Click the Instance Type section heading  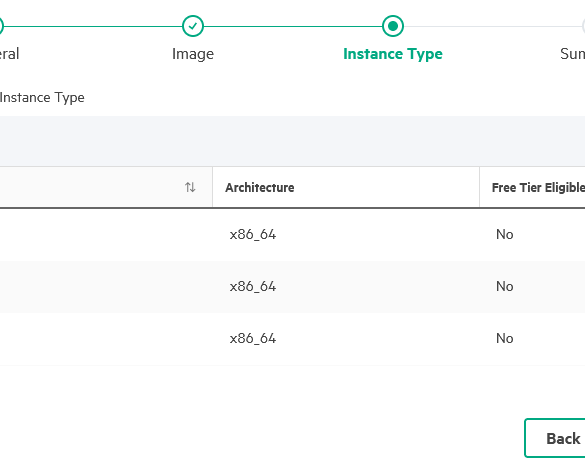42,98
